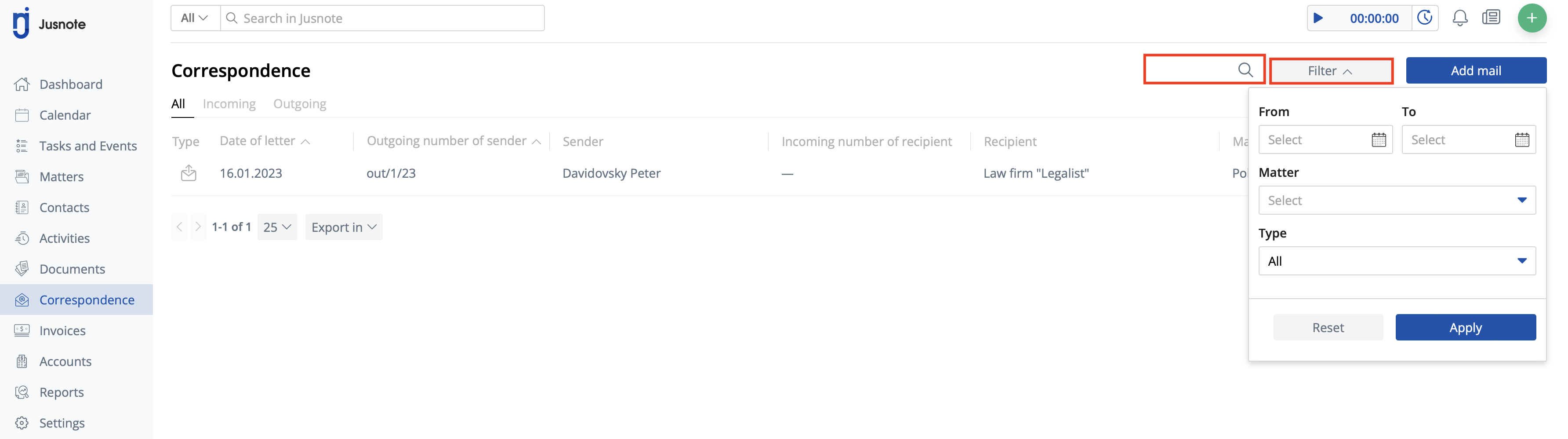Open the Export in dropdown
The height and width of the screenshot is (439, 1568).
coord(344,227)
